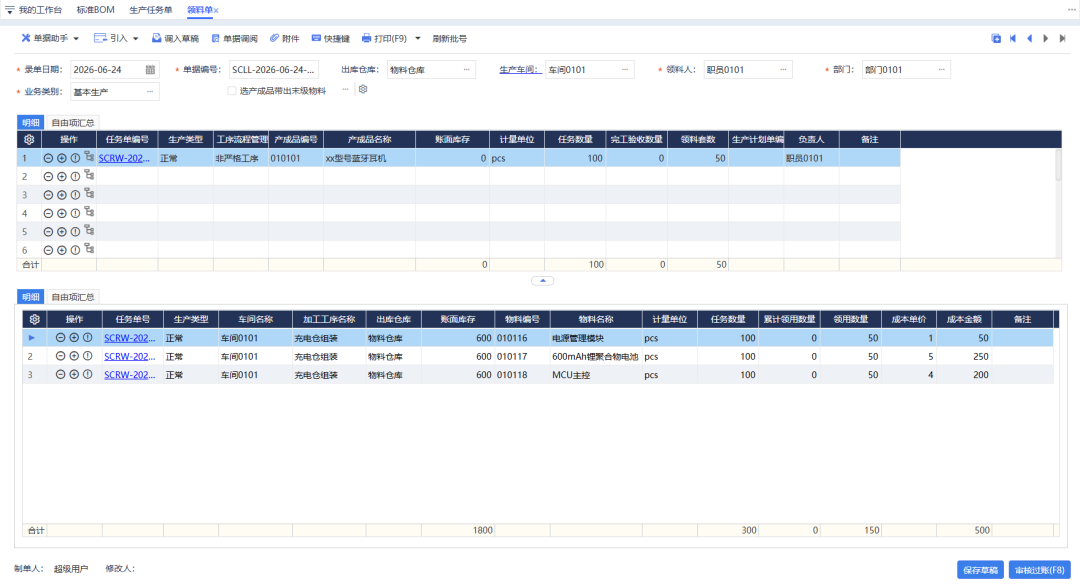Click the 保存草稿 button

pyautogui.click(x=980, y=570)
